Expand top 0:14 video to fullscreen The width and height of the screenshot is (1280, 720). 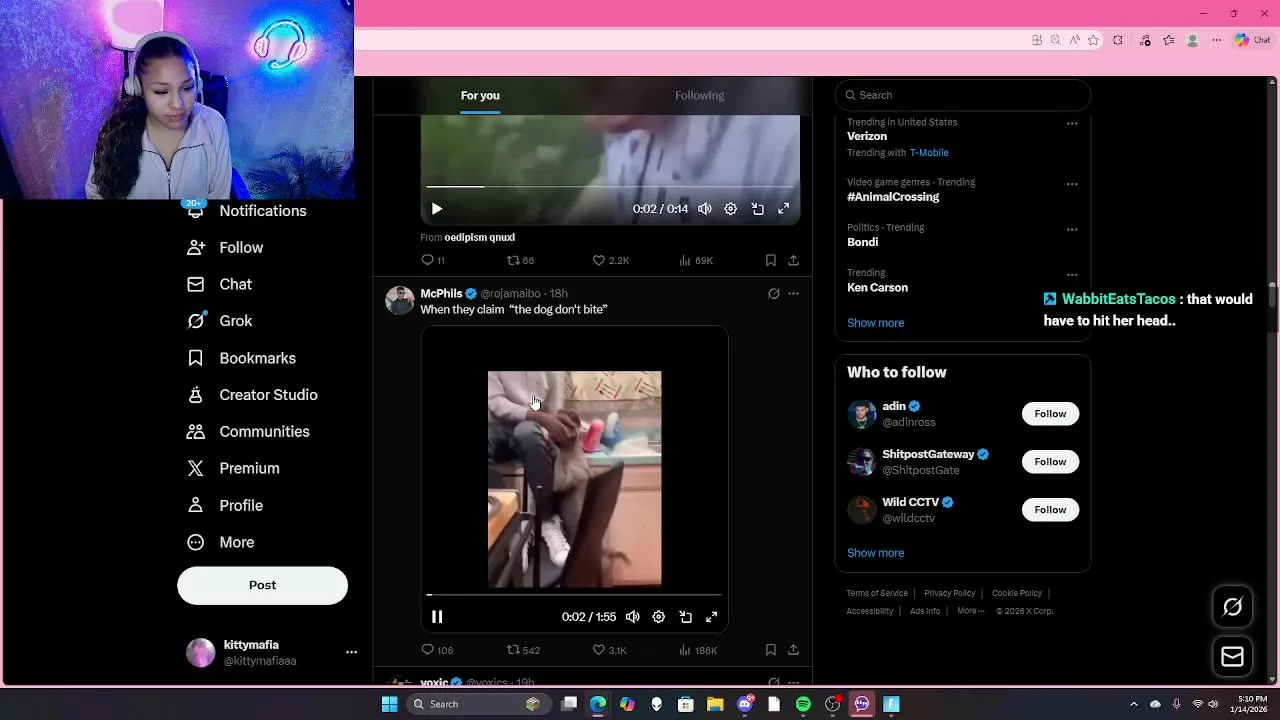click(x=784, y=209)
